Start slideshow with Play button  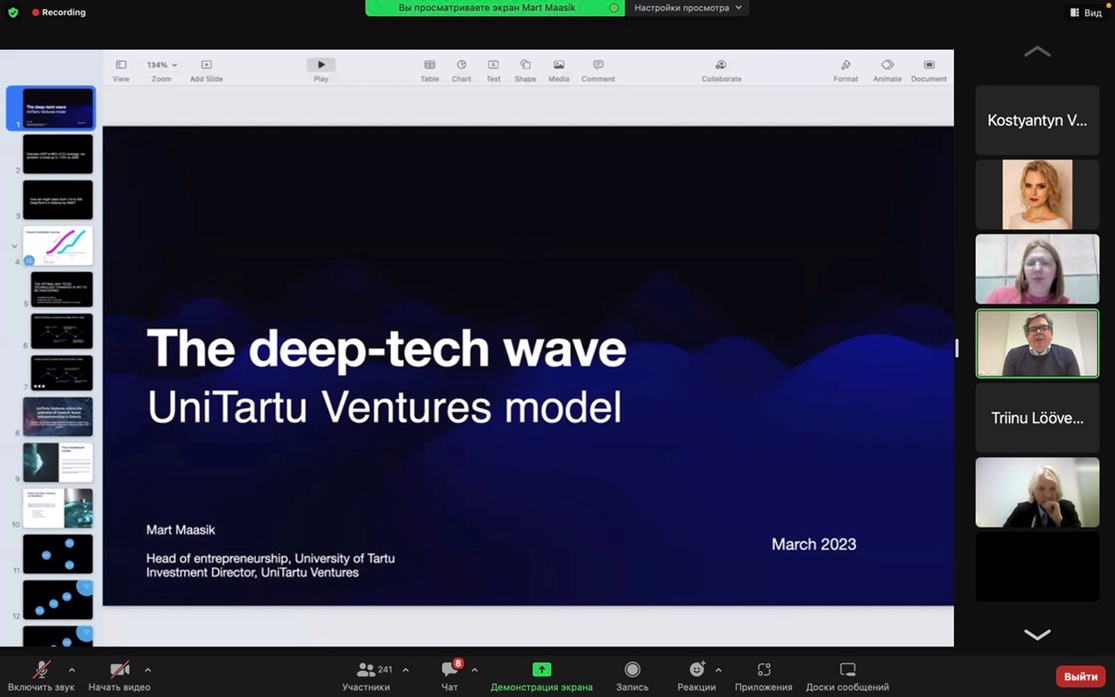click(x=321, y=65)
